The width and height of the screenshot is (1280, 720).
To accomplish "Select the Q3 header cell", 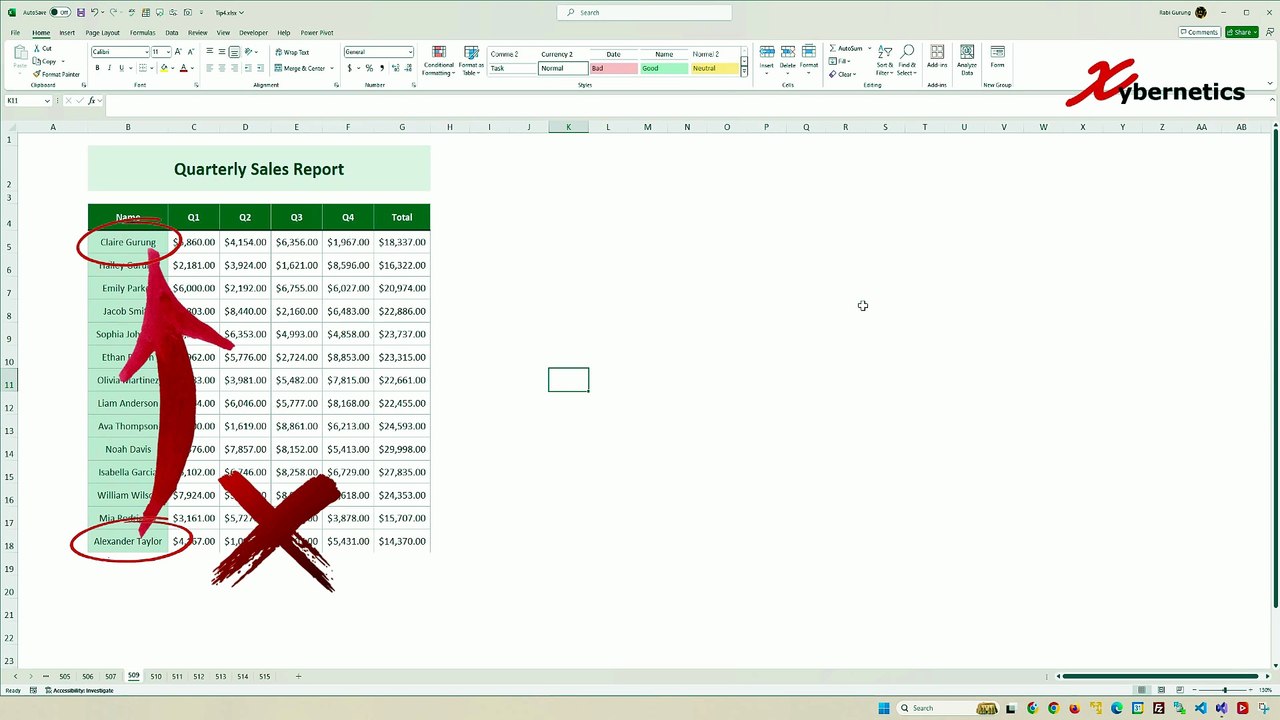I will (296, 217).
